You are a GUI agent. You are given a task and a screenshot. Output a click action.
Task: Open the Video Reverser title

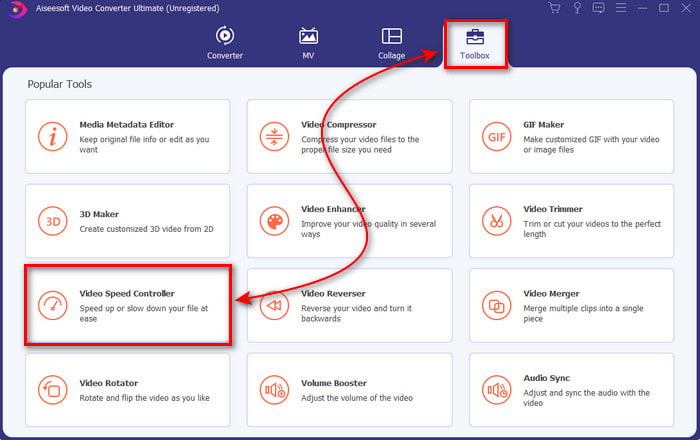point(333,293)
